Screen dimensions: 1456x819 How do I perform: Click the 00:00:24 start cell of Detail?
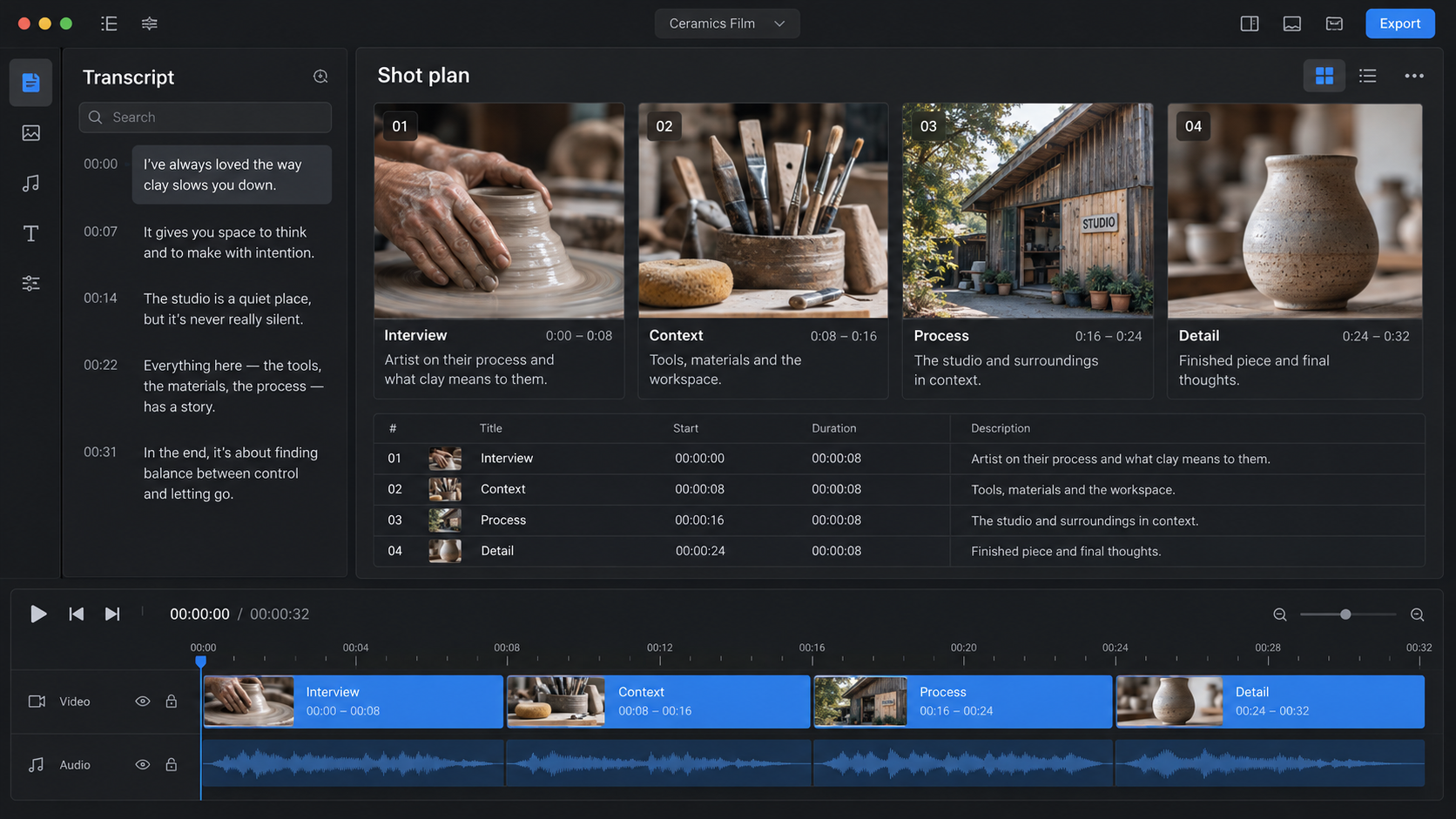(x=699, y=551)
